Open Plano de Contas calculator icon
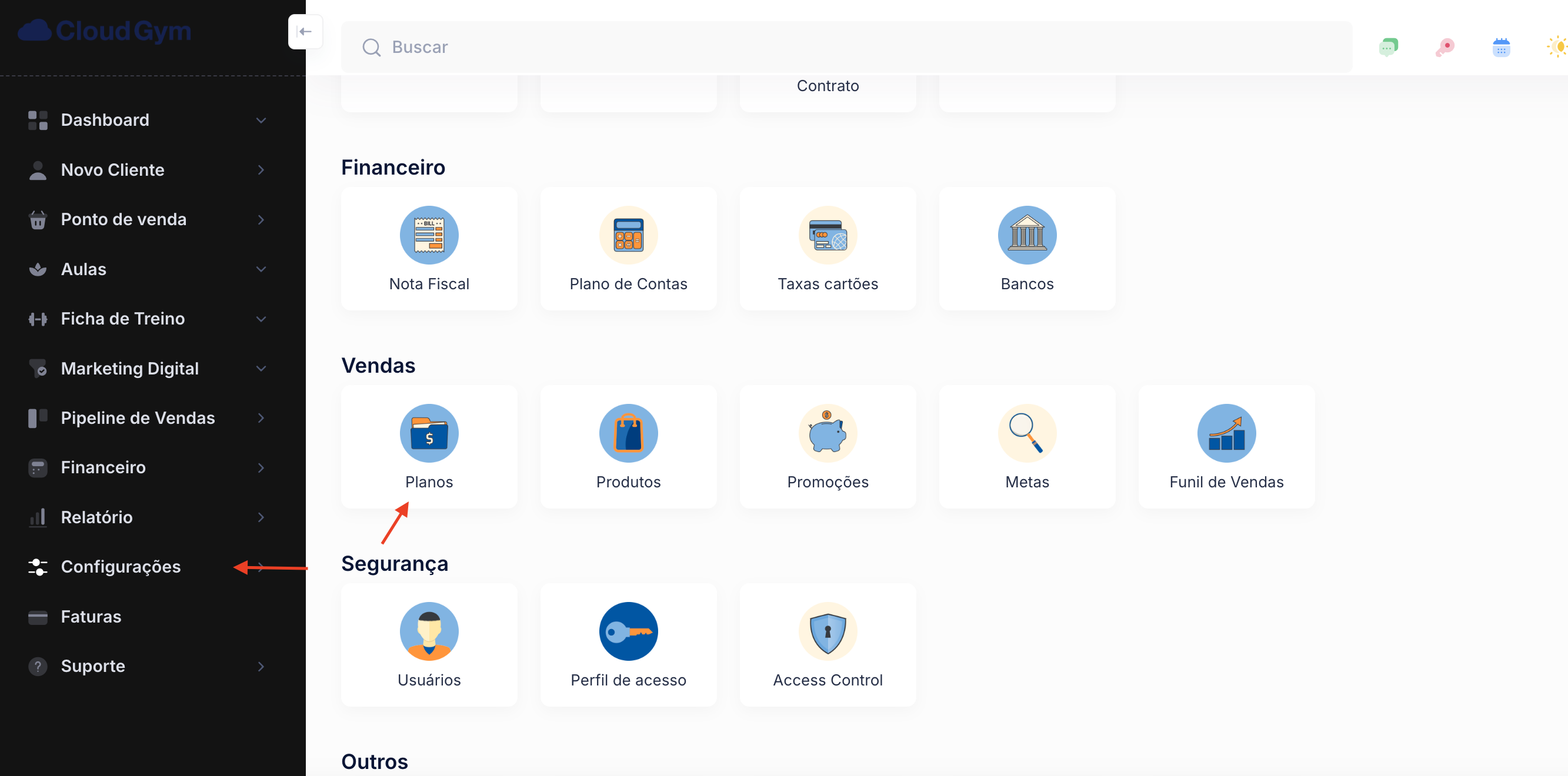The image size is (1568, 776). coord(628,235)
